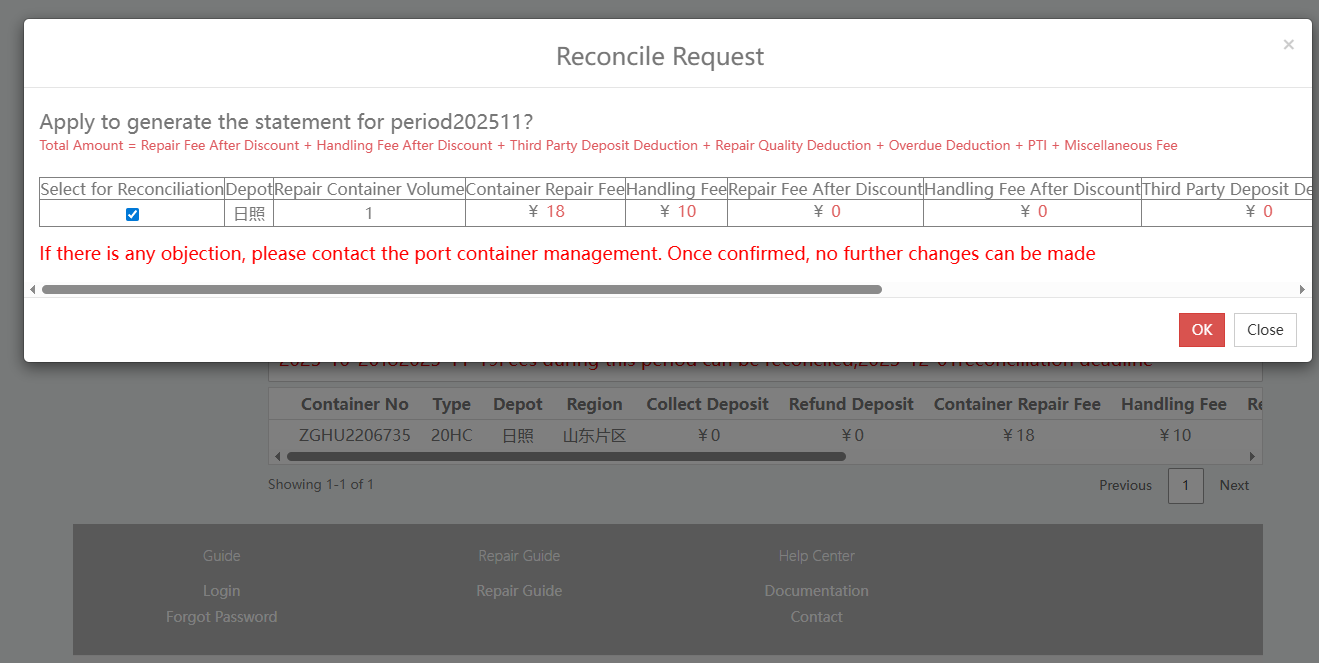
Task: Select the Depot cell 日照 in dialog
Action: [x=248, y=213]
